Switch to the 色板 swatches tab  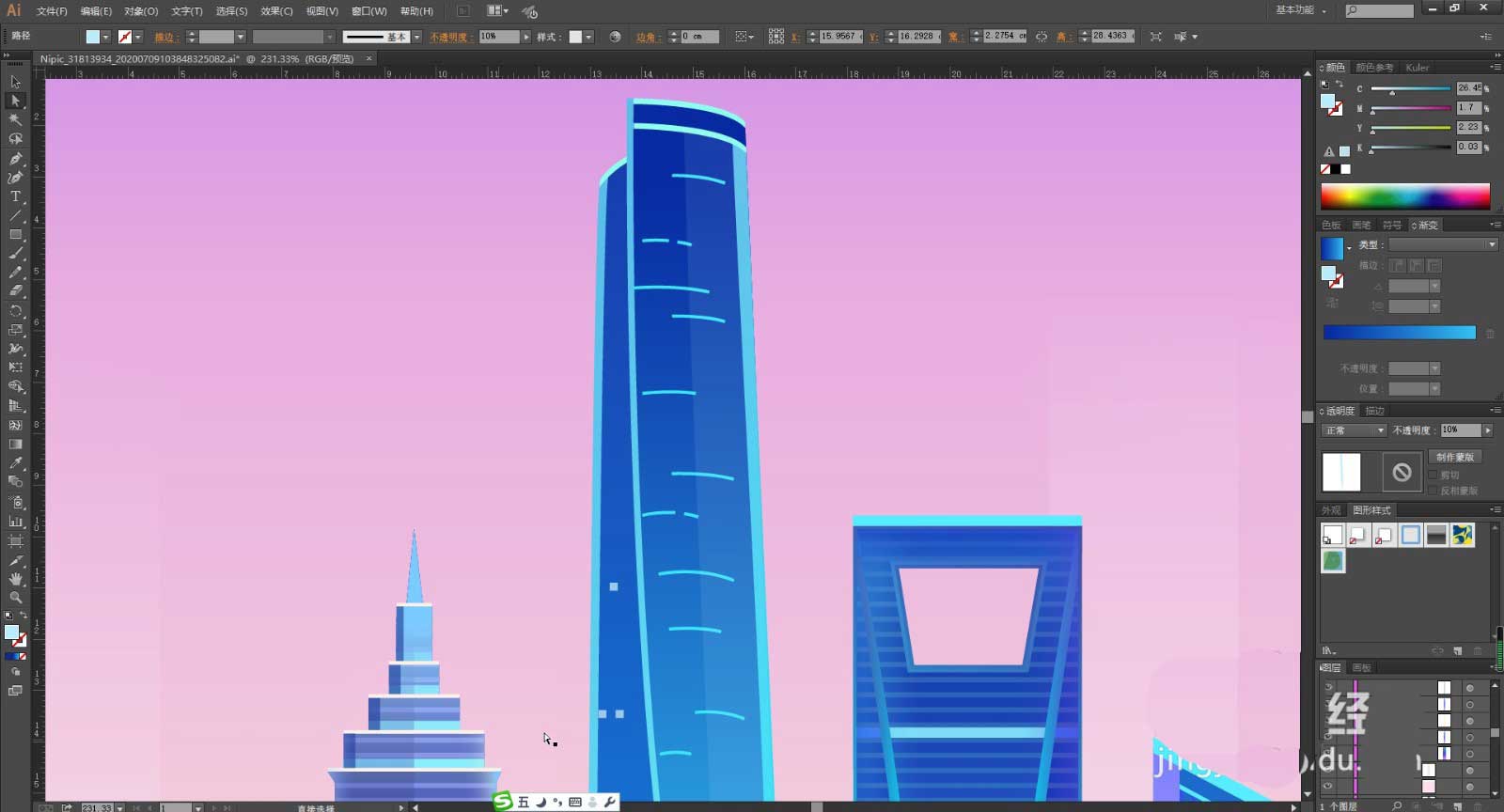(x=1331, y=226)
